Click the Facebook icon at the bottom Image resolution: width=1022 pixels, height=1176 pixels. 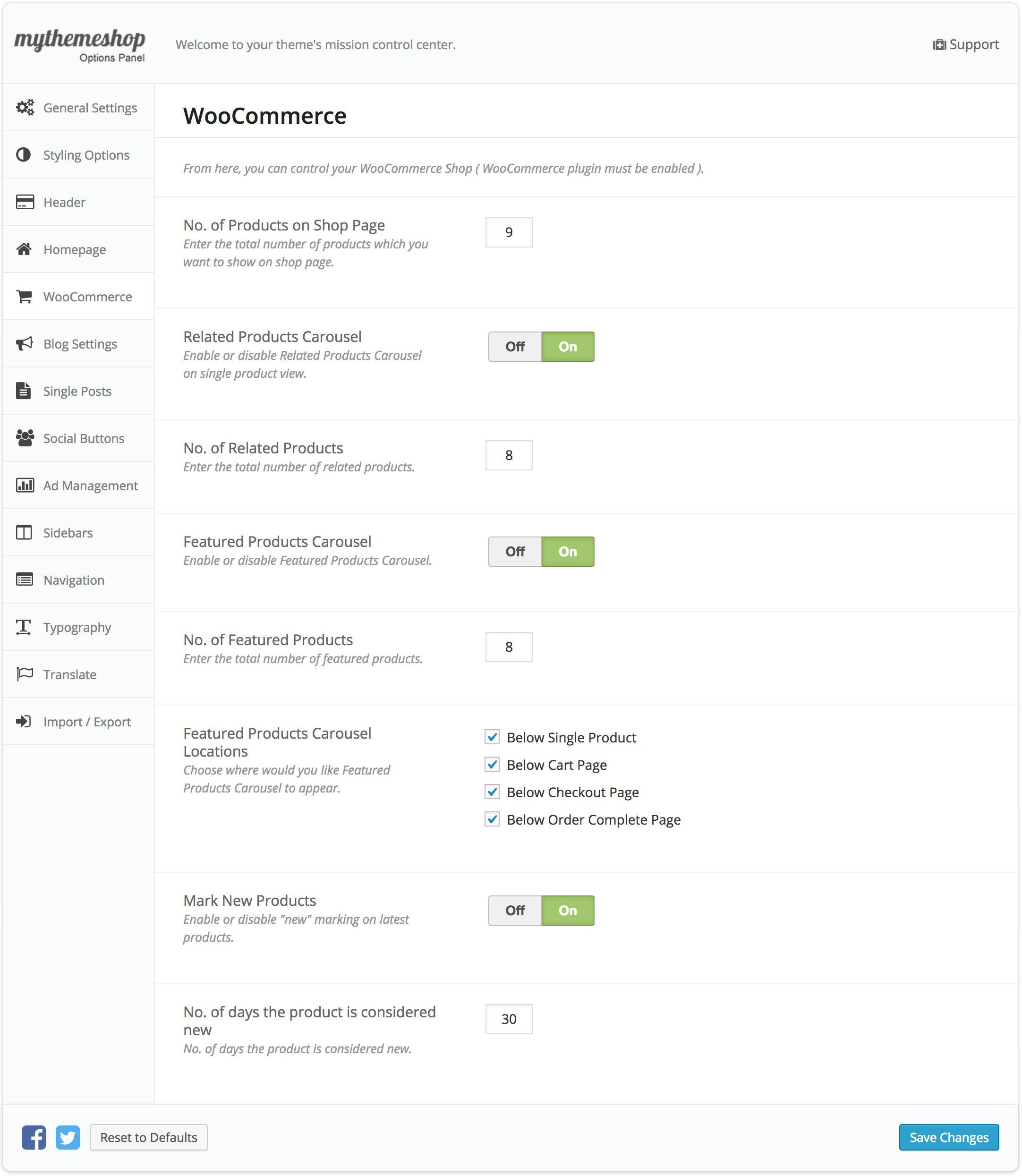coord(34,1137)
